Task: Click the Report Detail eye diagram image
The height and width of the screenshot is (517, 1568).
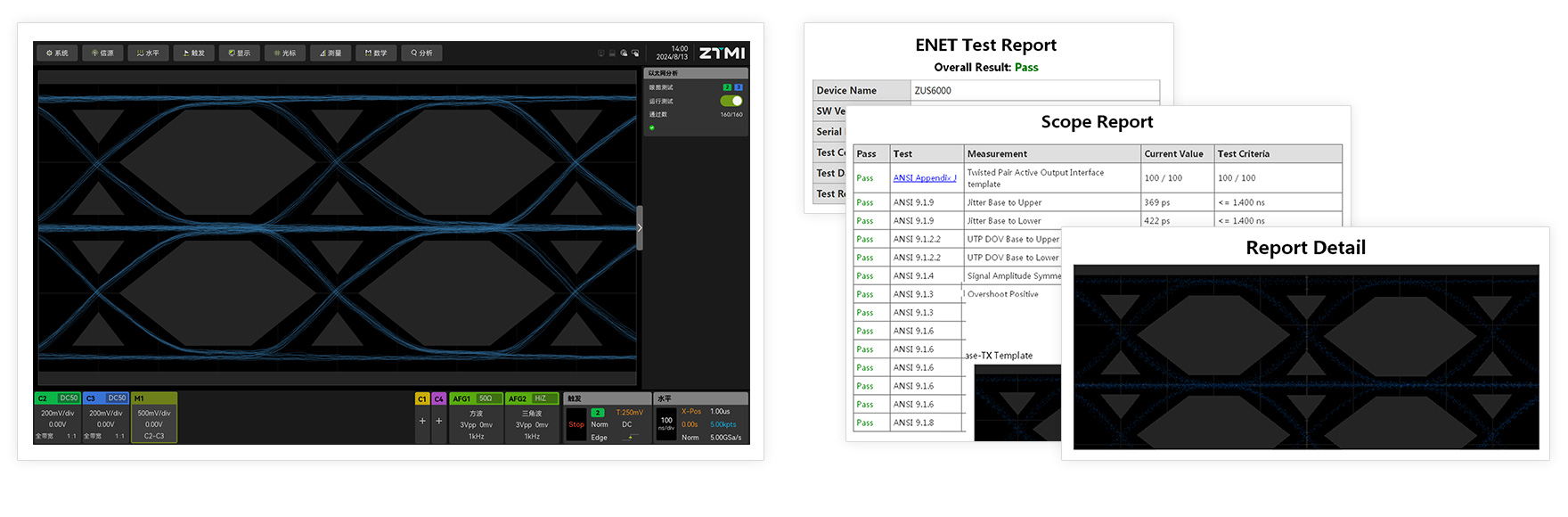Action: click(x=1305, y=357)
